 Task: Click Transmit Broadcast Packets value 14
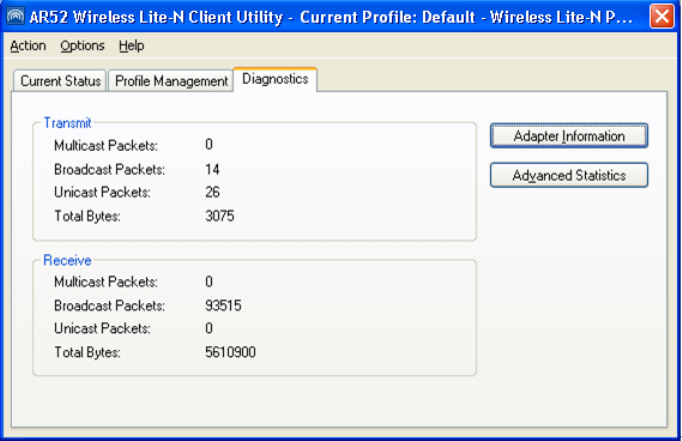coord(212,169)
